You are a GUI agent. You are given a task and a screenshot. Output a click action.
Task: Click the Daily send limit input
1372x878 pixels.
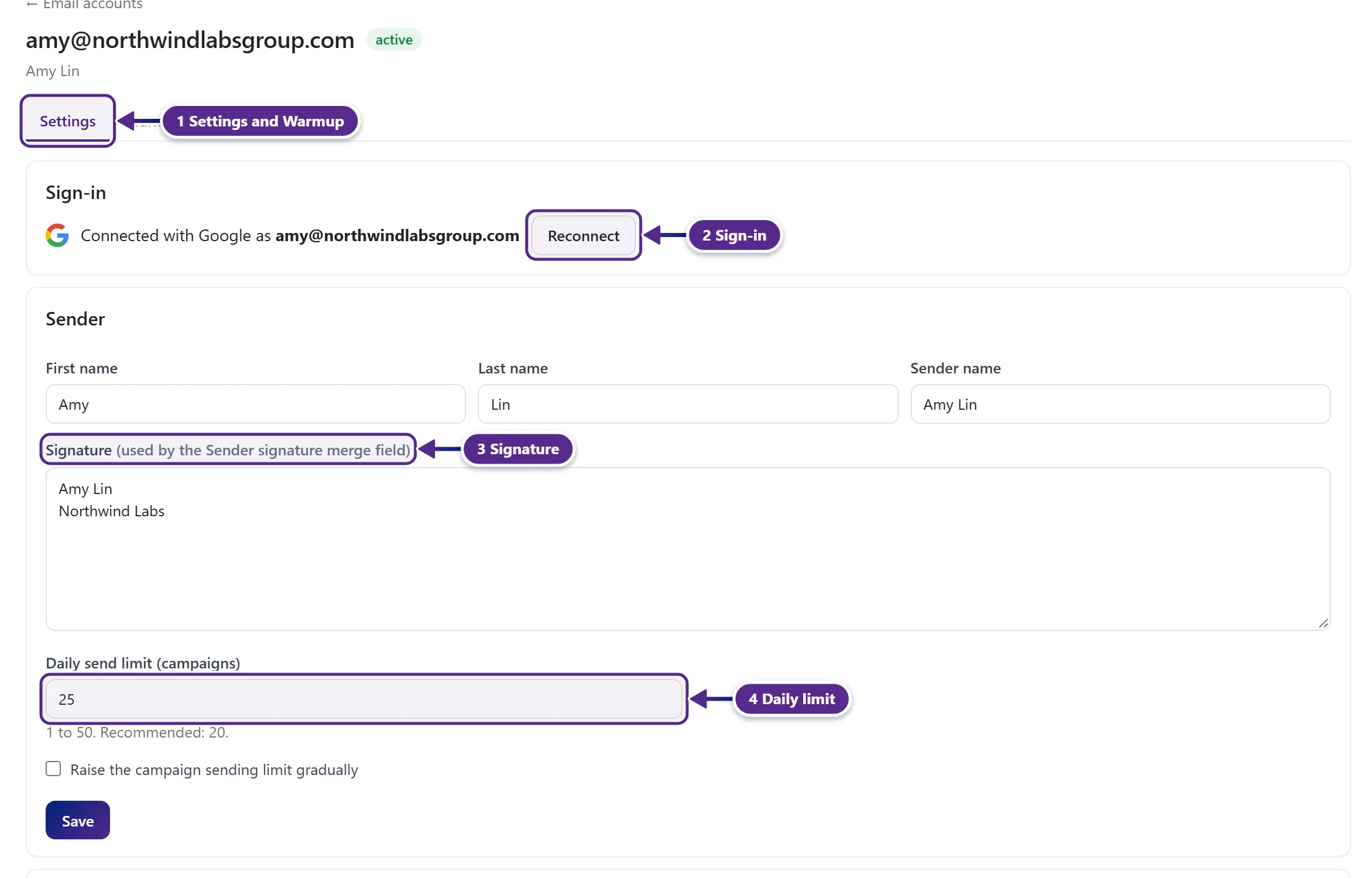tap(364, 699)
